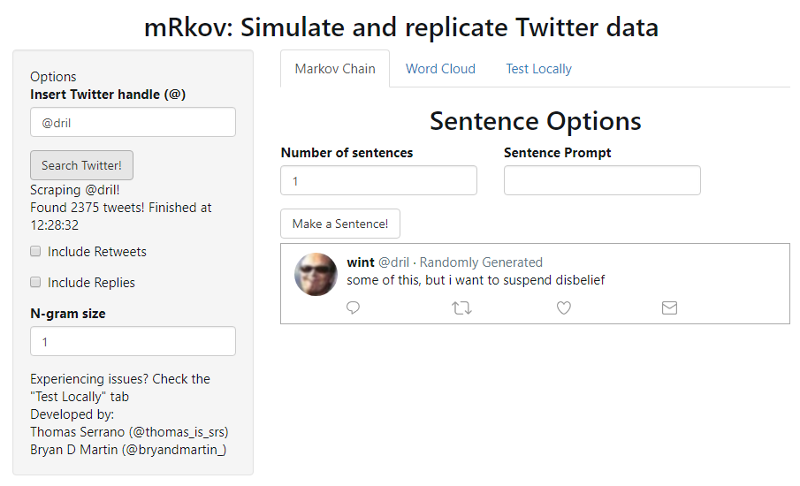This screenshot has height=486, width=800.
Task: Click the mRkov page title heading
Action: (401, 26)
